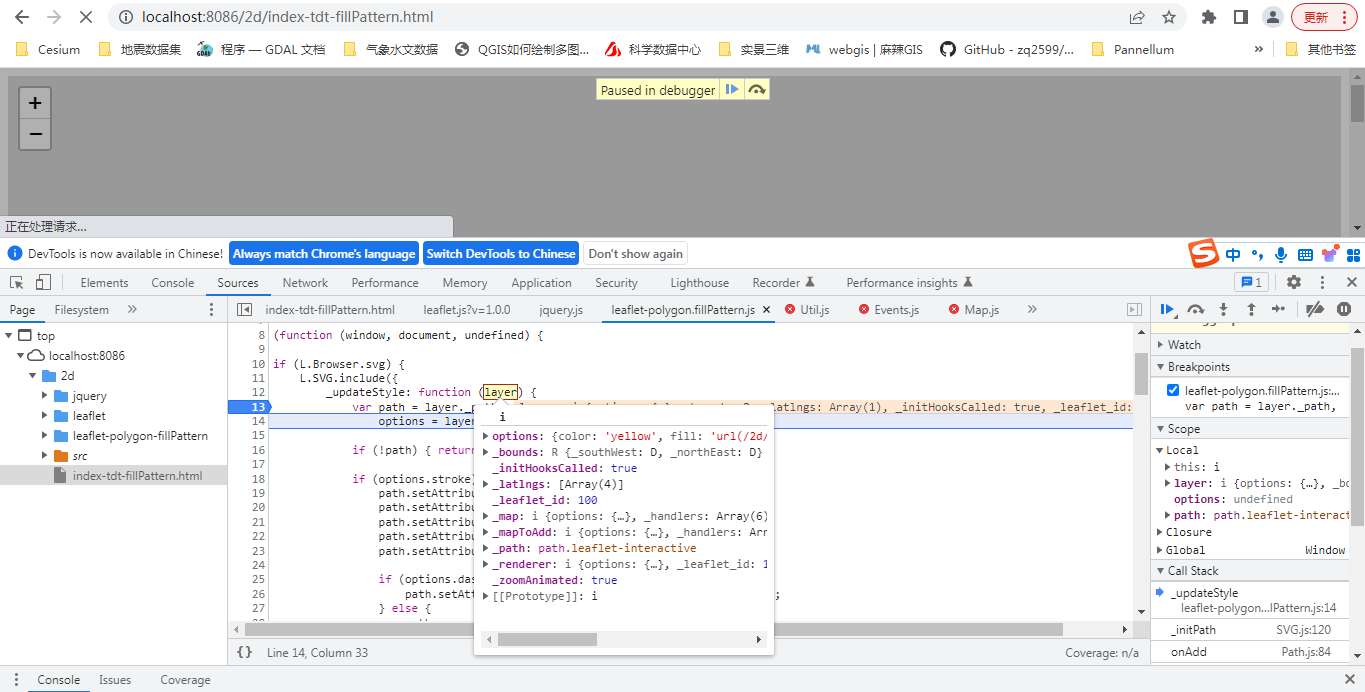Expand the leaflet-polygon-fillPattern folder
Viewport: 1365px width, 692px height.
45,436
